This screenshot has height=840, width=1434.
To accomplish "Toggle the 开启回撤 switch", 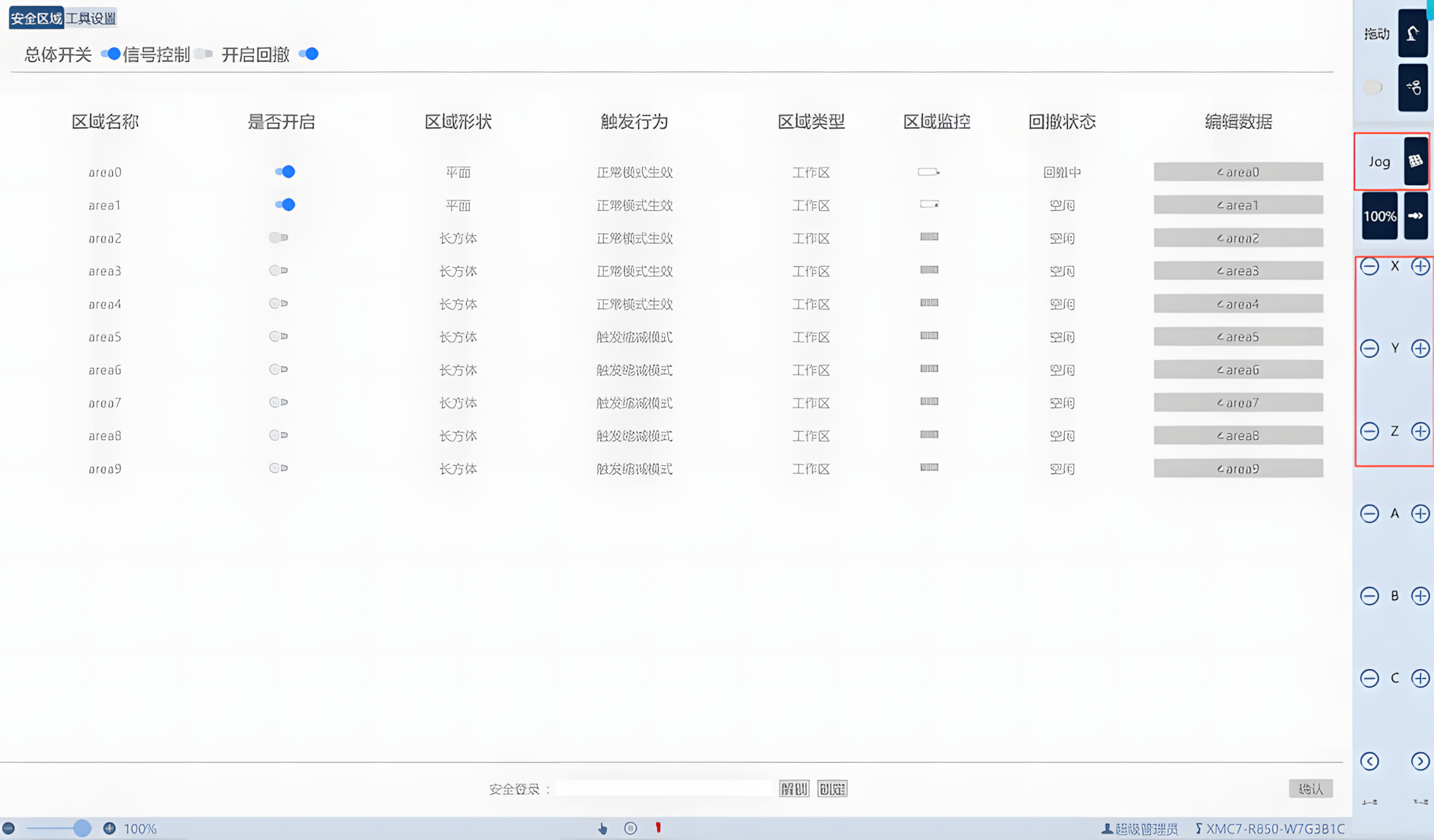I will coord(309,54).
